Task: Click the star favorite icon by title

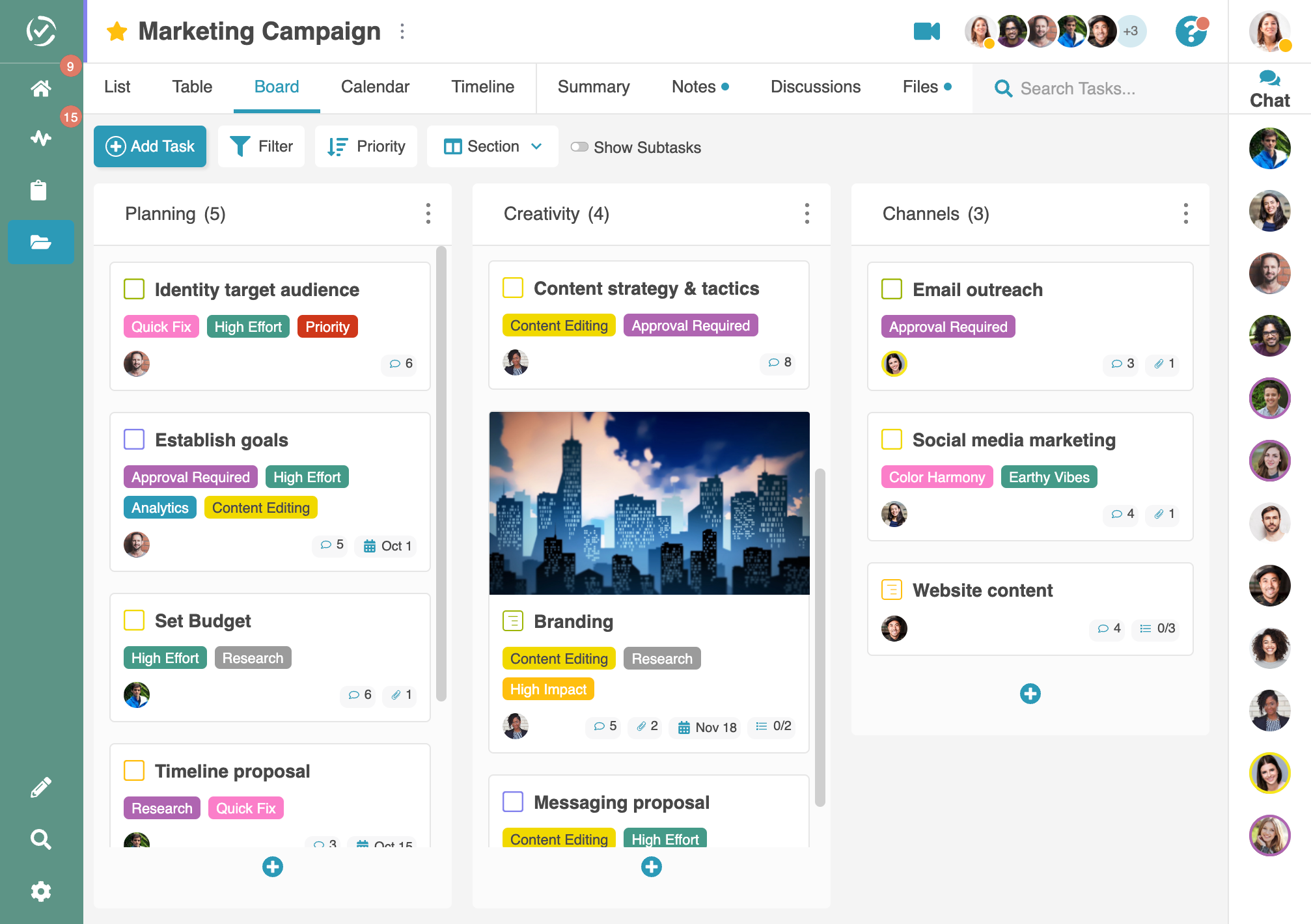Action: pyautogui.click(x=117, y=31)
